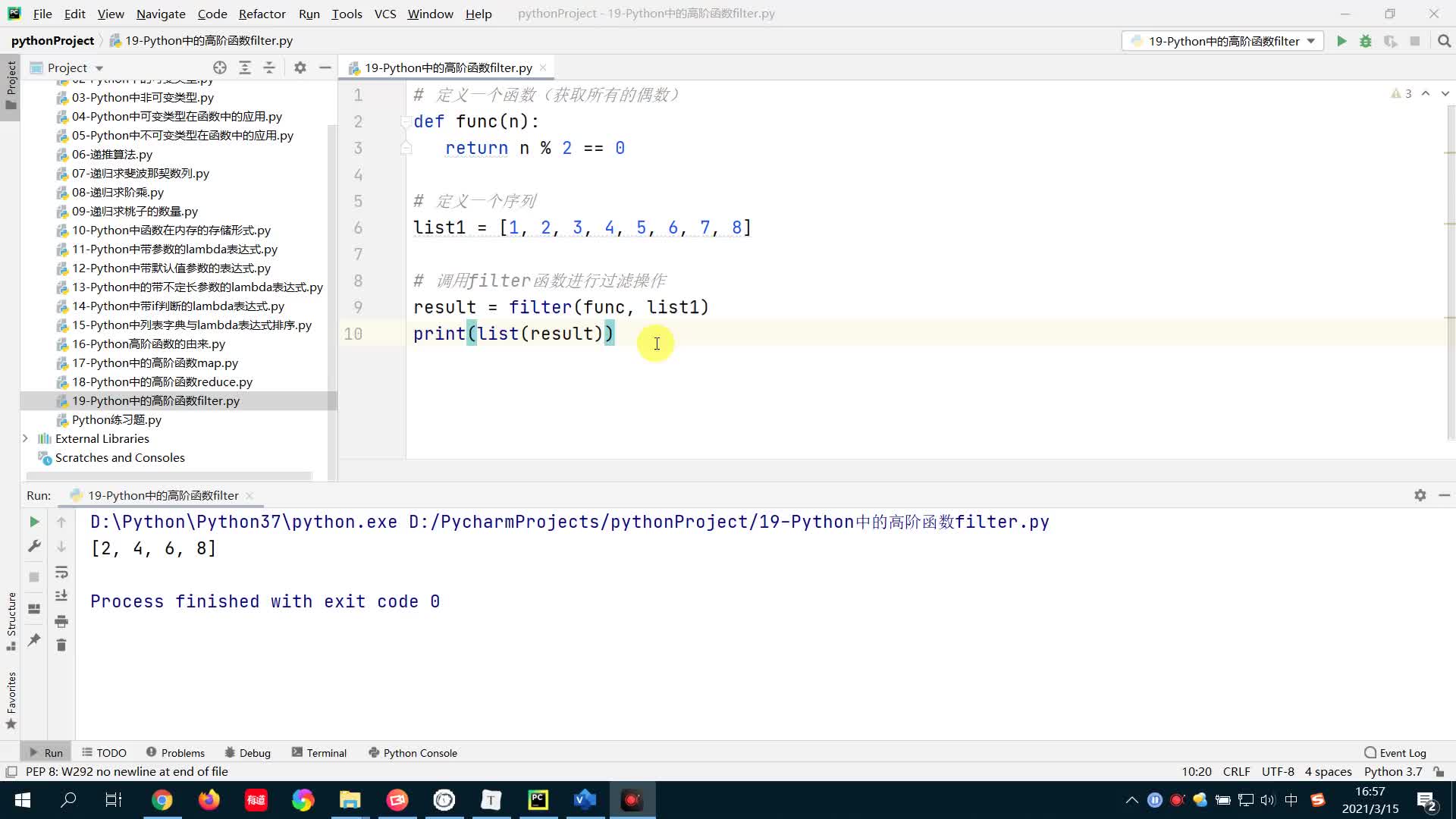
Task: Hide the Project tool window
Action: pyautogui.click(x=325, y=67)
